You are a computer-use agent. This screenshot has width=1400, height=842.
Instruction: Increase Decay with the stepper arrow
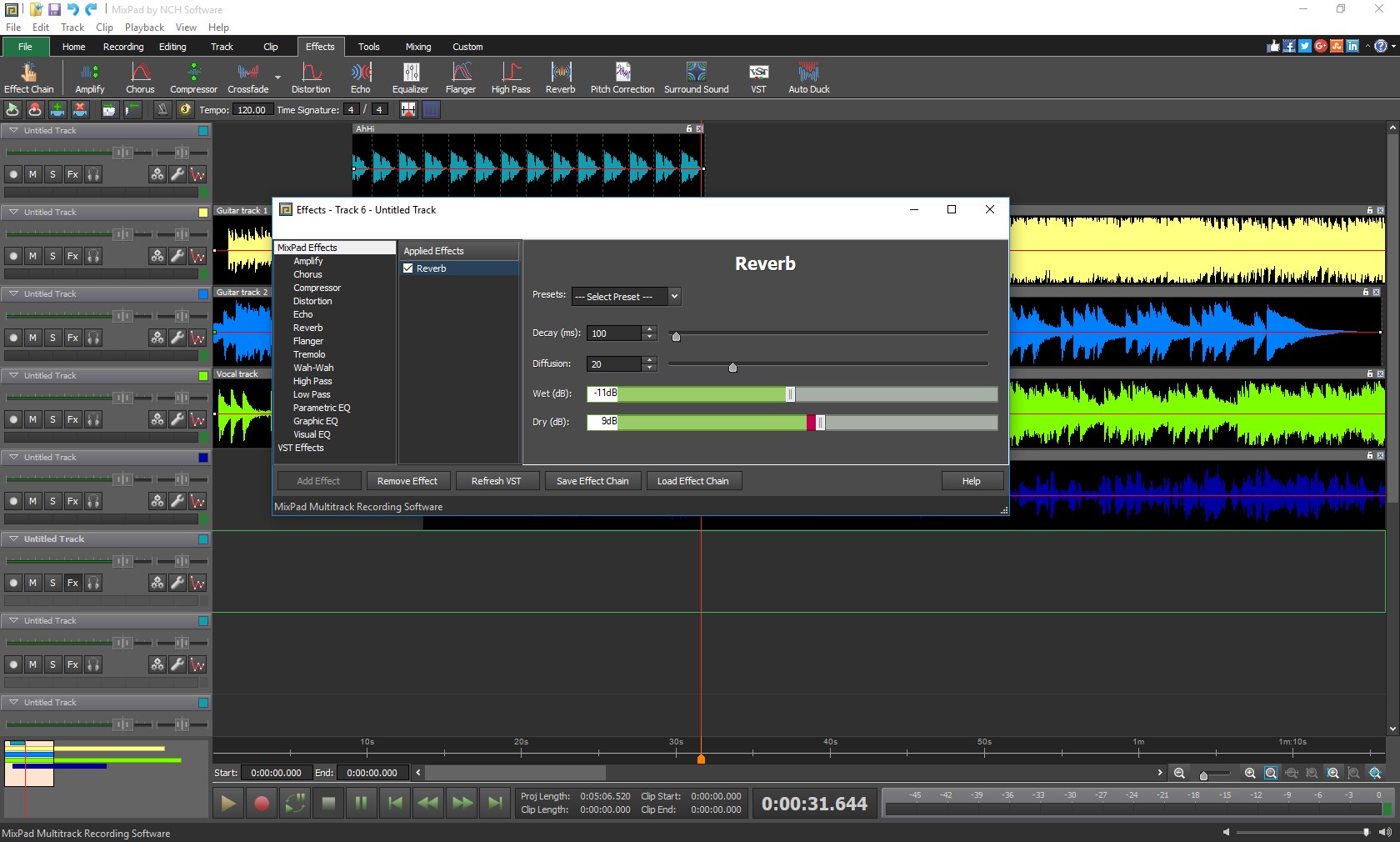(649, 329)
